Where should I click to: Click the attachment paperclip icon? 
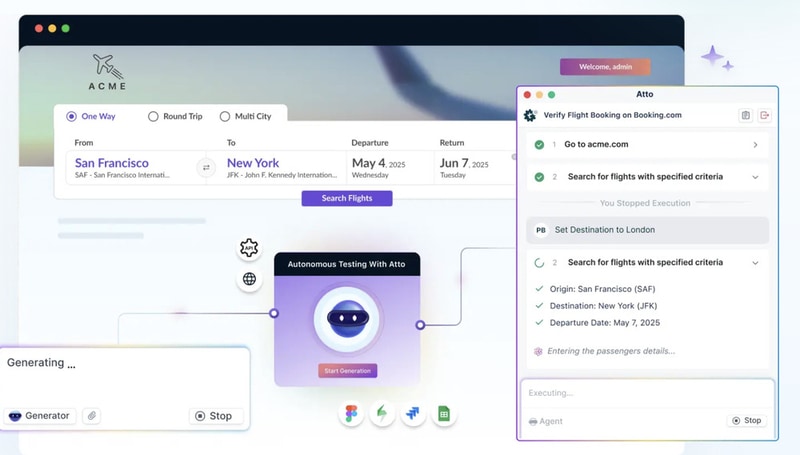point(91,416)
